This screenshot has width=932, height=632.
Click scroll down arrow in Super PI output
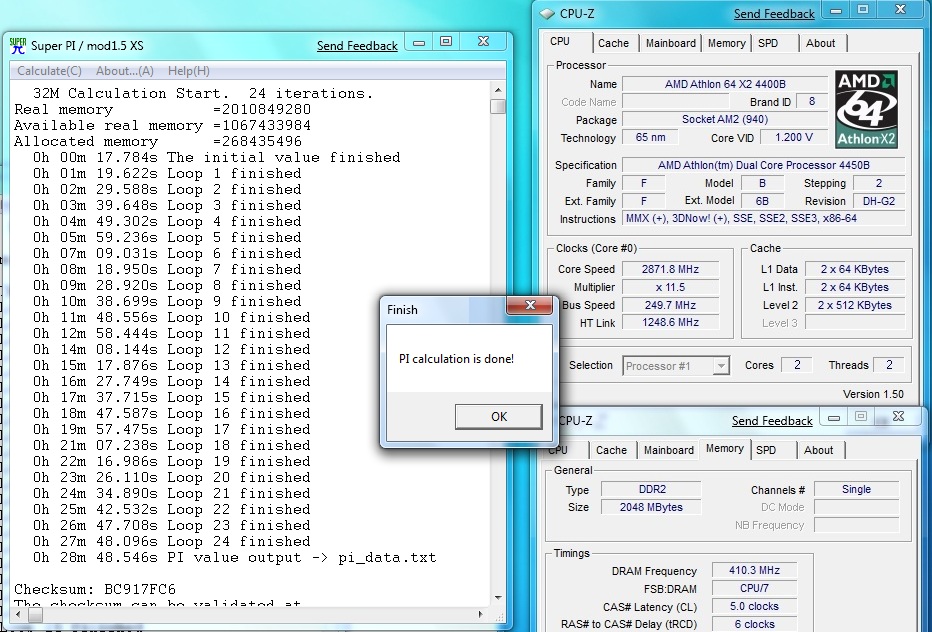(x=498, y=598)
